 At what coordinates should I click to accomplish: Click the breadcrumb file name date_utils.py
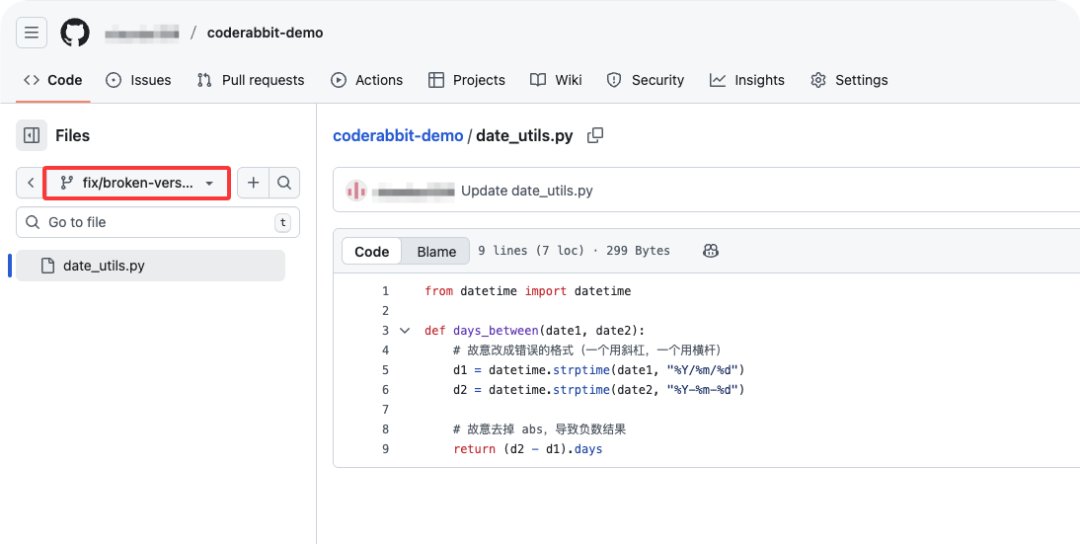(x=524, y=136)
